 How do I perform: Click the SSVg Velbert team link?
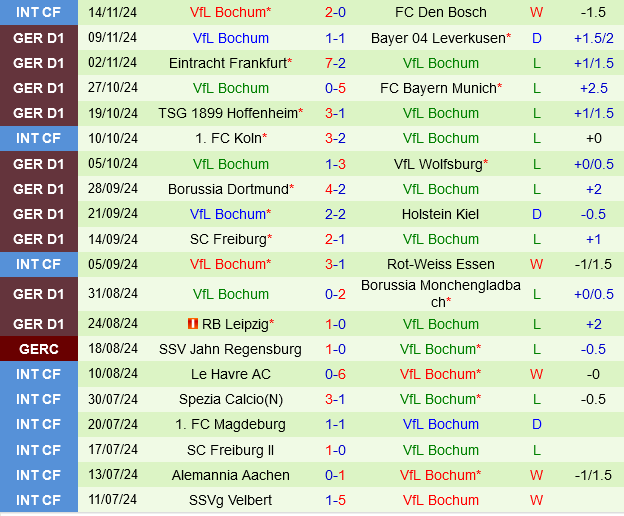coord(230,500)
